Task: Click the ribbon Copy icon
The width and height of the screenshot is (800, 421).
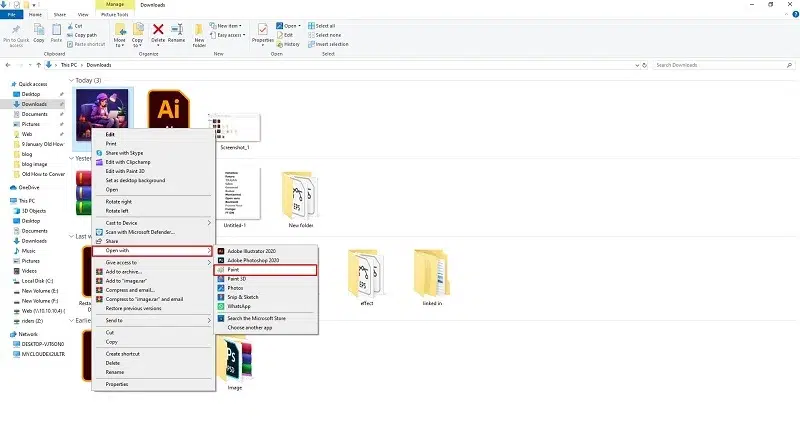Action: pyautogui.click(x=39, y=31)
